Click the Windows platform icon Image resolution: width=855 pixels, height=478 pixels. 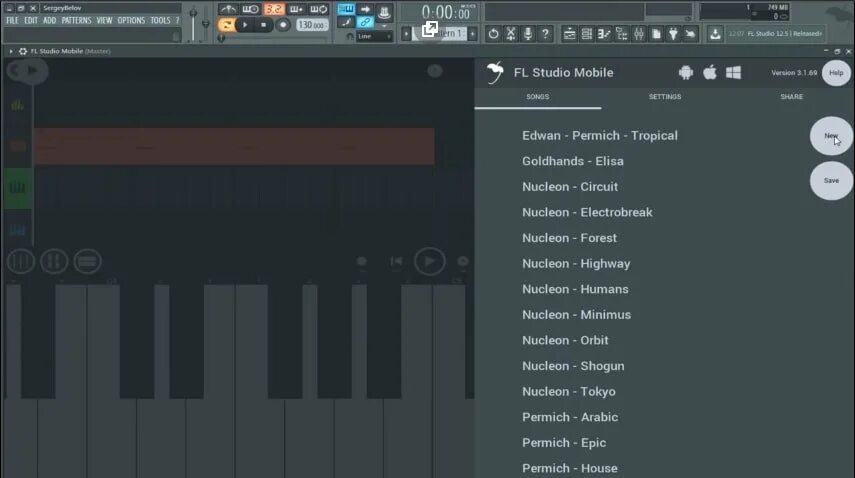pos(733,72)
